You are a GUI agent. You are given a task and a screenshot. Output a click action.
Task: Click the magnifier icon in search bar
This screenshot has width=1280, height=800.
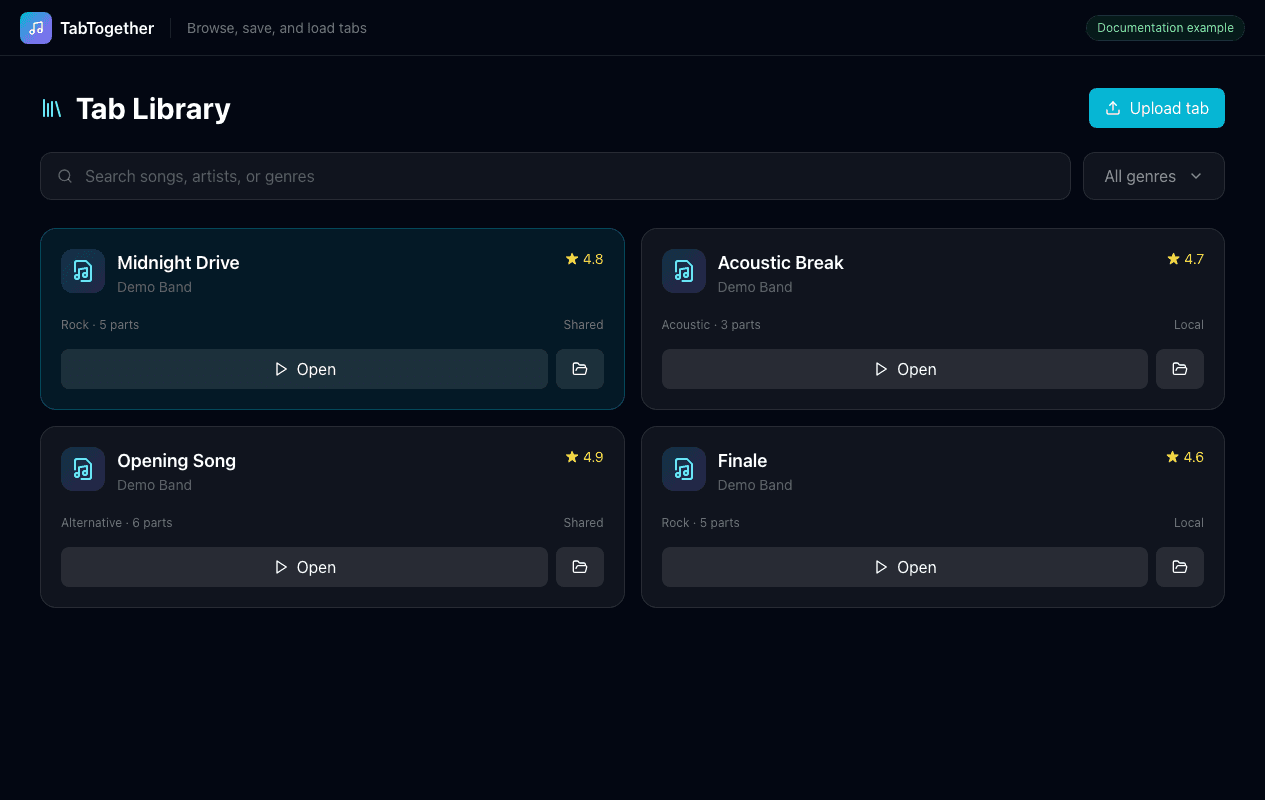click(x=65, y=176)
